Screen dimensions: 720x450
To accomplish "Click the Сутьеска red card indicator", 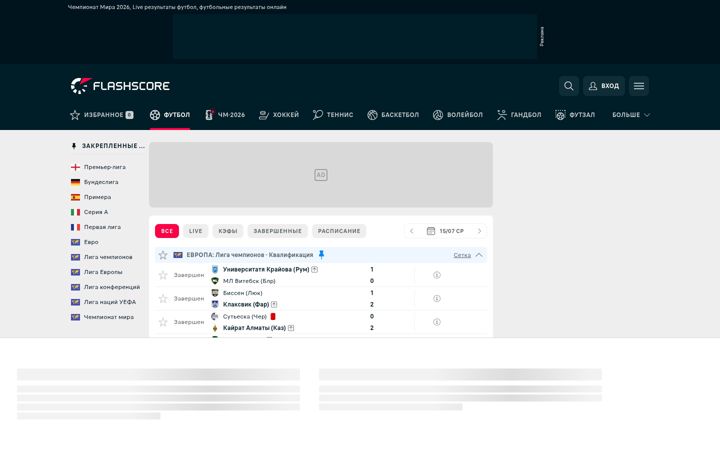I will 273,316.
